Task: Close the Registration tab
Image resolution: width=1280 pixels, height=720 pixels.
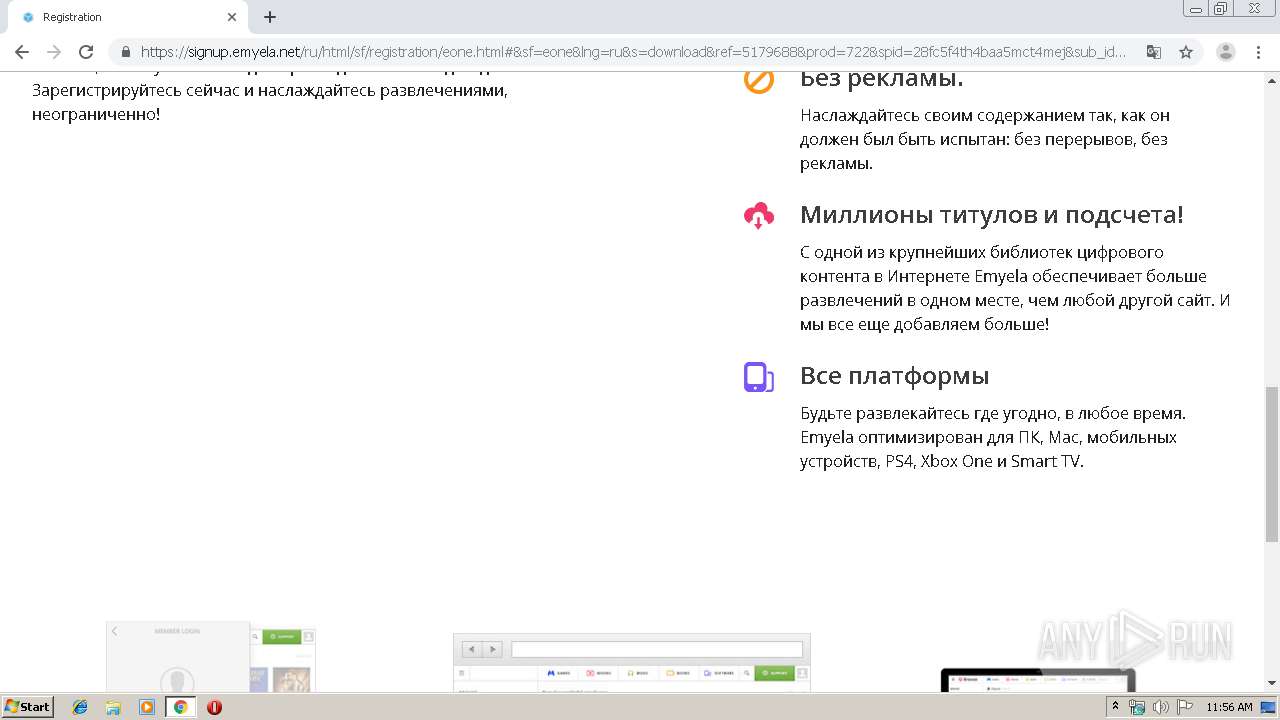Action: 232,17
